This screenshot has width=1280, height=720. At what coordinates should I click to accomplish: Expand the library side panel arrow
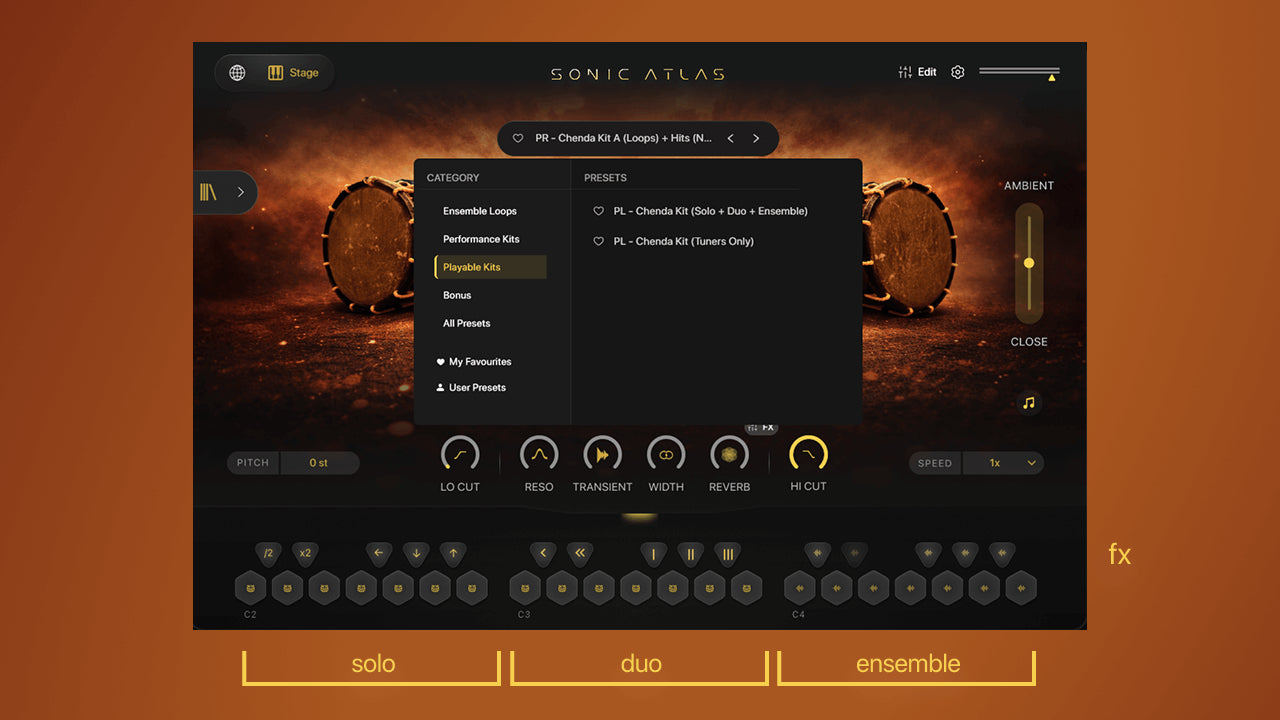241,192
